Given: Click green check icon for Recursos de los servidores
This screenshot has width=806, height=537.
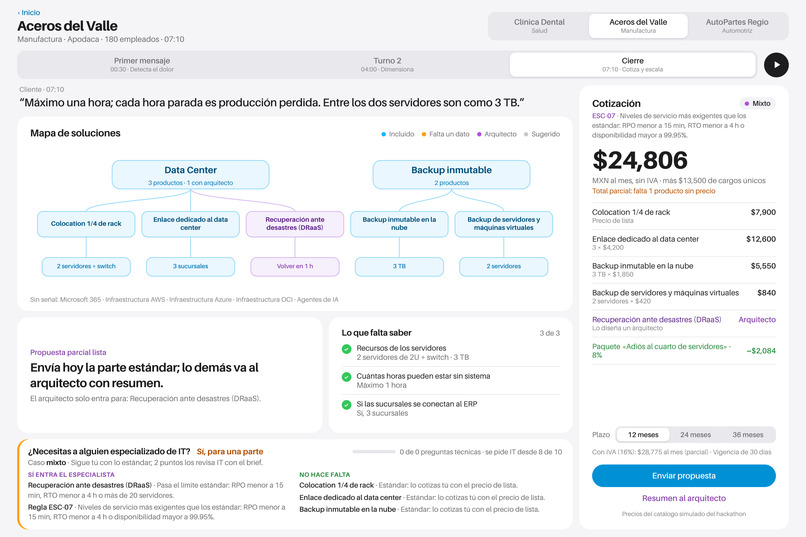Looking at the screenshot, I should (346, 349).
